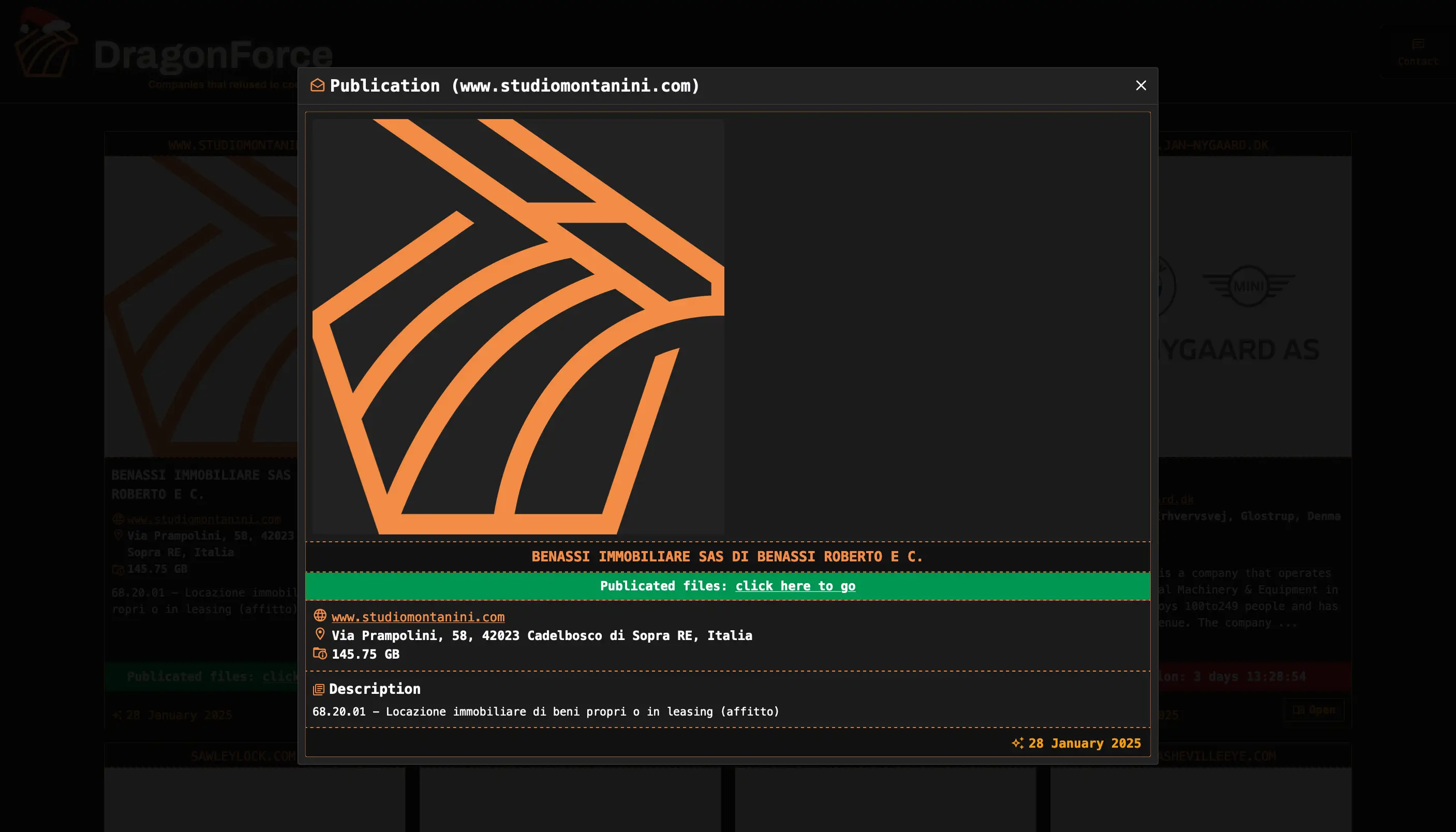
Task: Click the green Publicated files banner
Action: click(457, 586)
